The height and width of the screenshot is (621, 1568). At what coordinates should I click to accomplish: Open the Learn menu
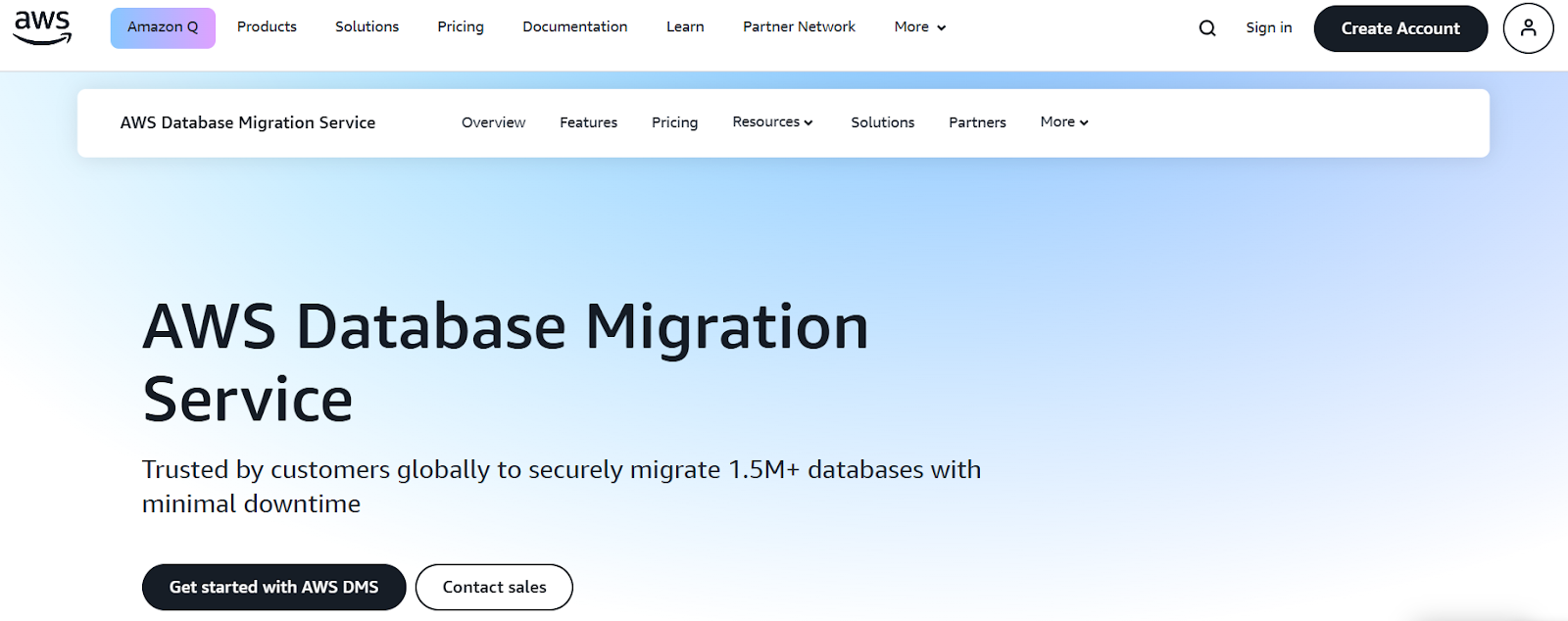coord(685,27)
